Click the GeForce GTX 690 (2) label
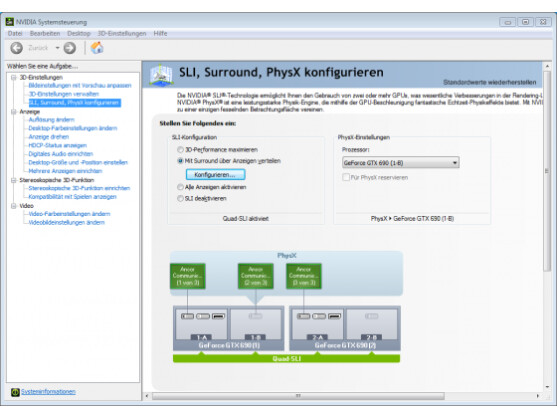The image size is (557, 418). coord(345,345)
